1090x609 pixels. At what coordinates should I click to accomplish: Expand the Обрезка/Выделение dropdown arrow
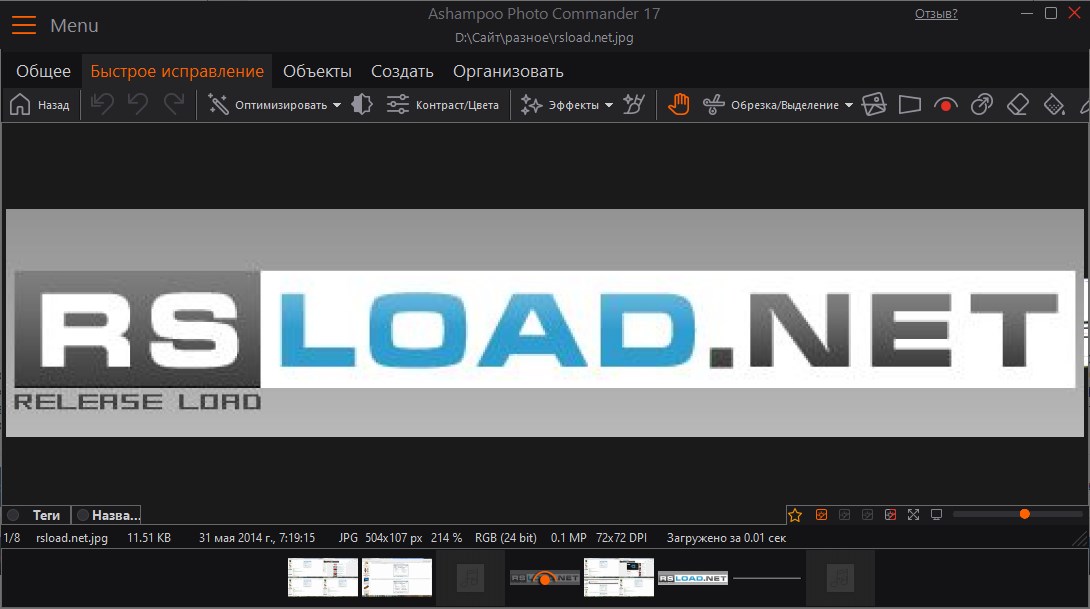pyautogui.click(x=849, y=106)
